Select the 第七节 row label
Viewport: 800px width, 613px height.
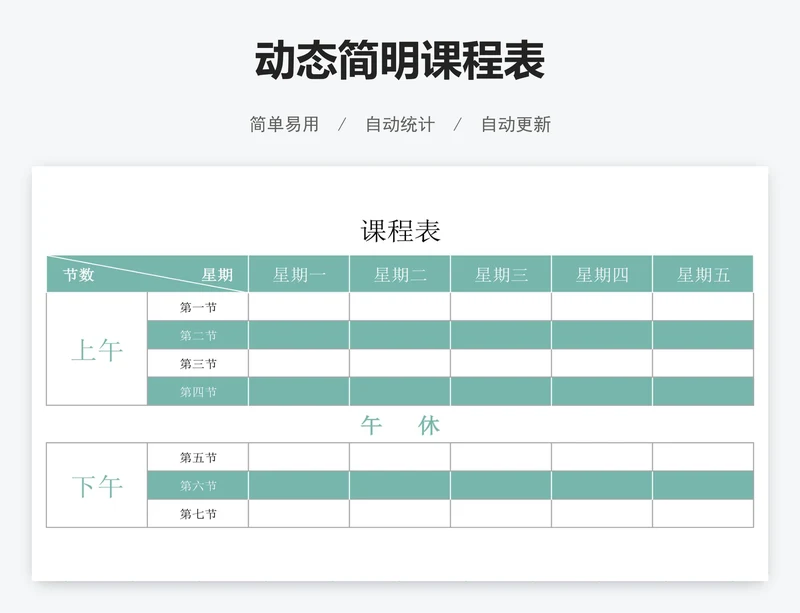[198, 513]
